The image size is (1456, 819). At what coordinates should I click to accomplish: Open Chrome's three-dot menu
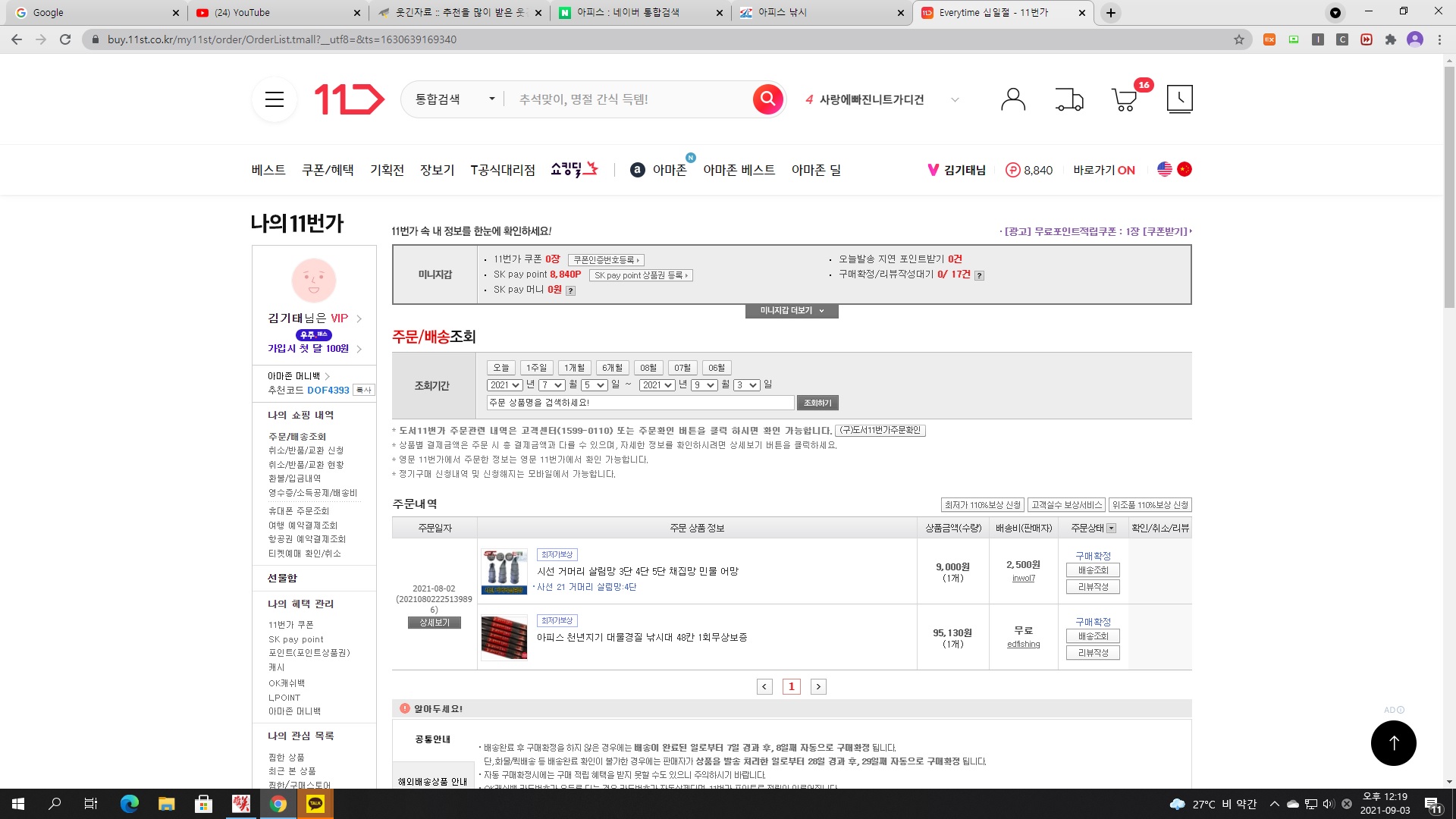click(1439, 39)
